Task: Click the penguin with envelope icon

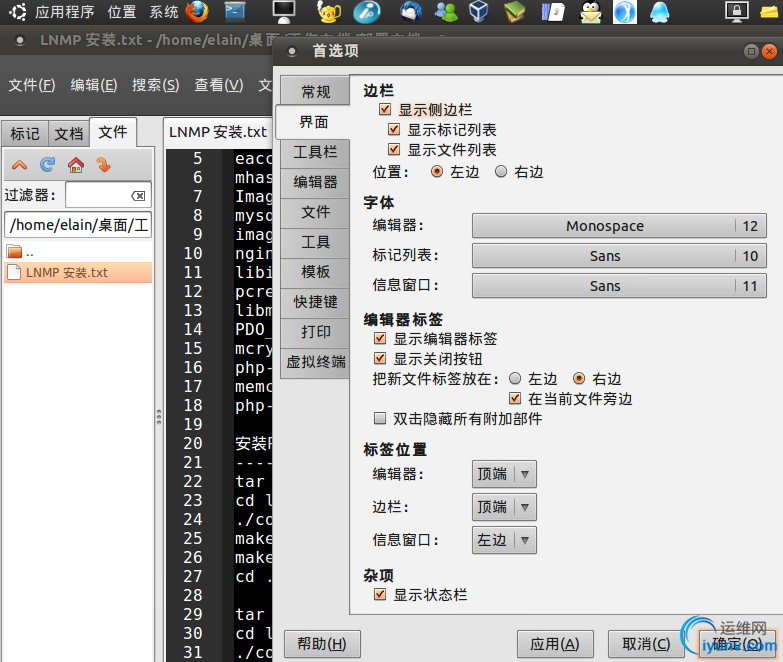Action: click(590, 11)
